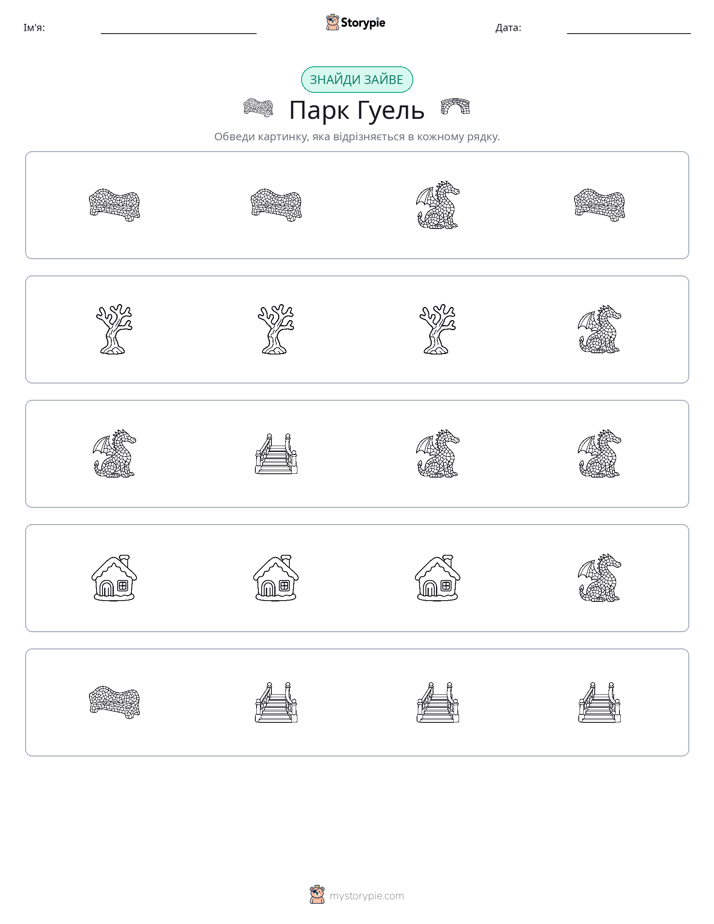Click the Storypie logo at top
Screen dimensions: 714x924
pyautogui.click(x=356, y=23)
